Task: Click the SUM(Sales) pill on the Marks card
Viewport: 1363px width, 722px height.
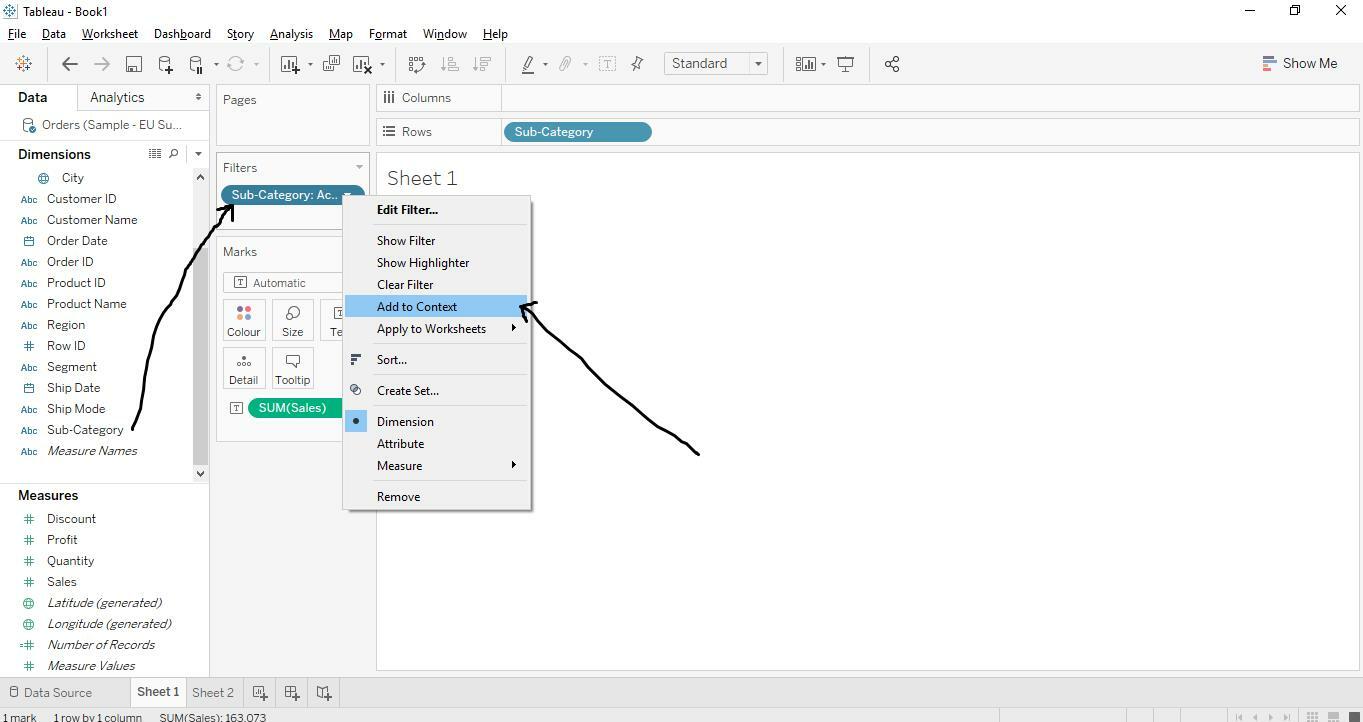Action: 292,407
